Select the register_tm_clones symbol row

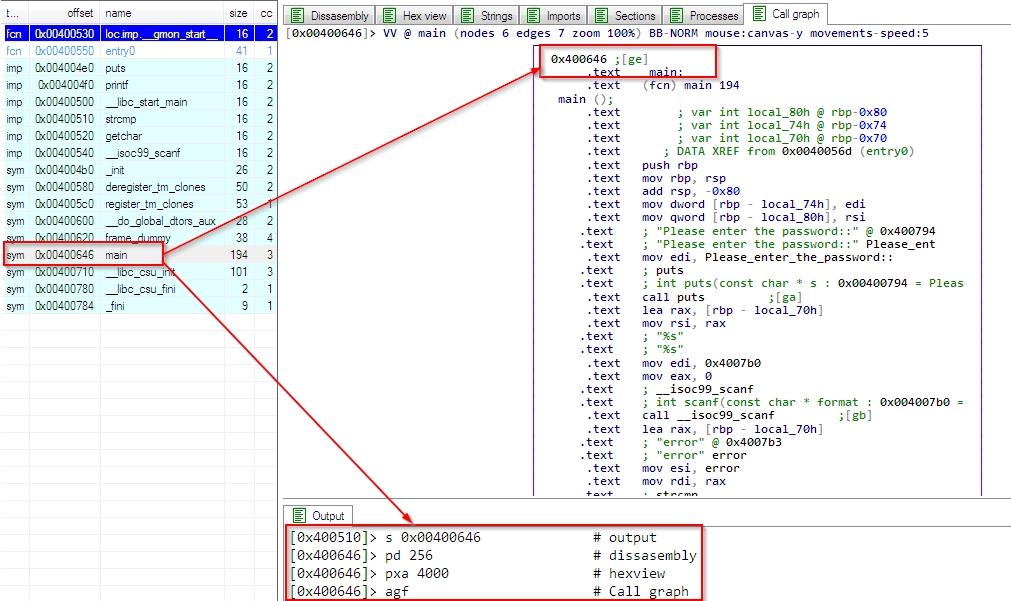point(139,204)
